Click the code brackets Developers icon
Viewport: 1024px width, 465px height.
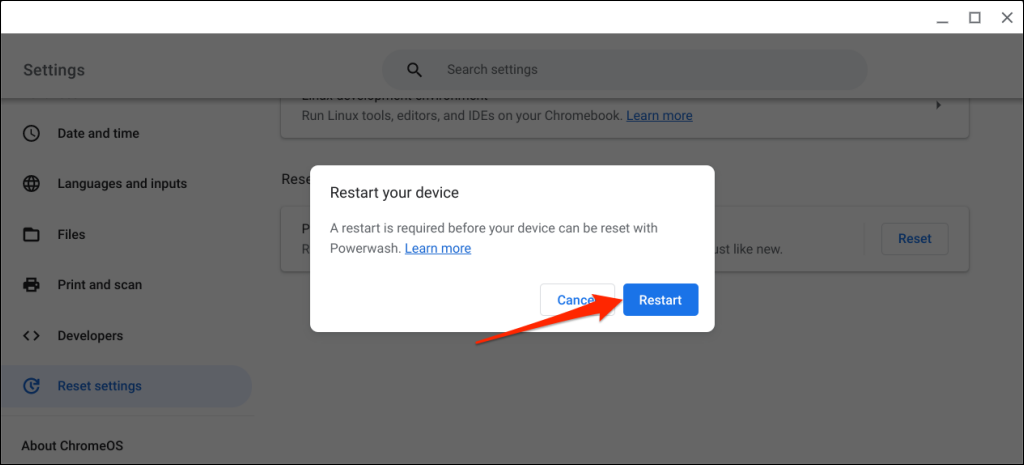(x=32, y=336)
